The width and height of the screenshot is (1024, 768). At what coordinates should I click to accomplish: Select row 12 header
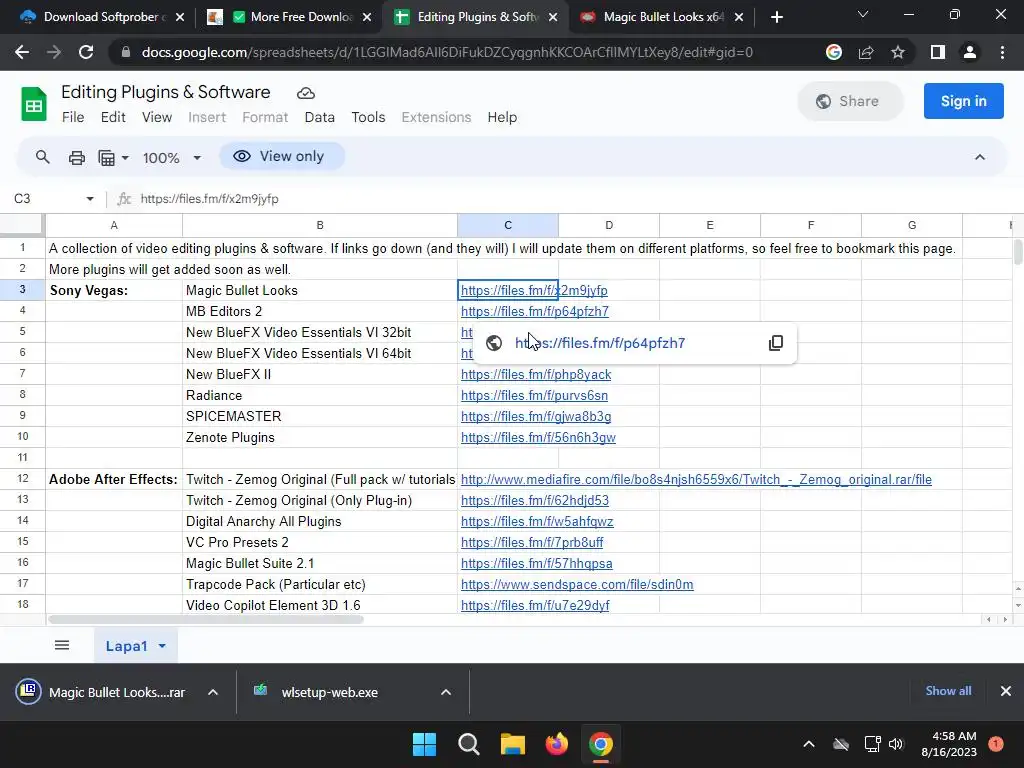(x=23, y=479)
